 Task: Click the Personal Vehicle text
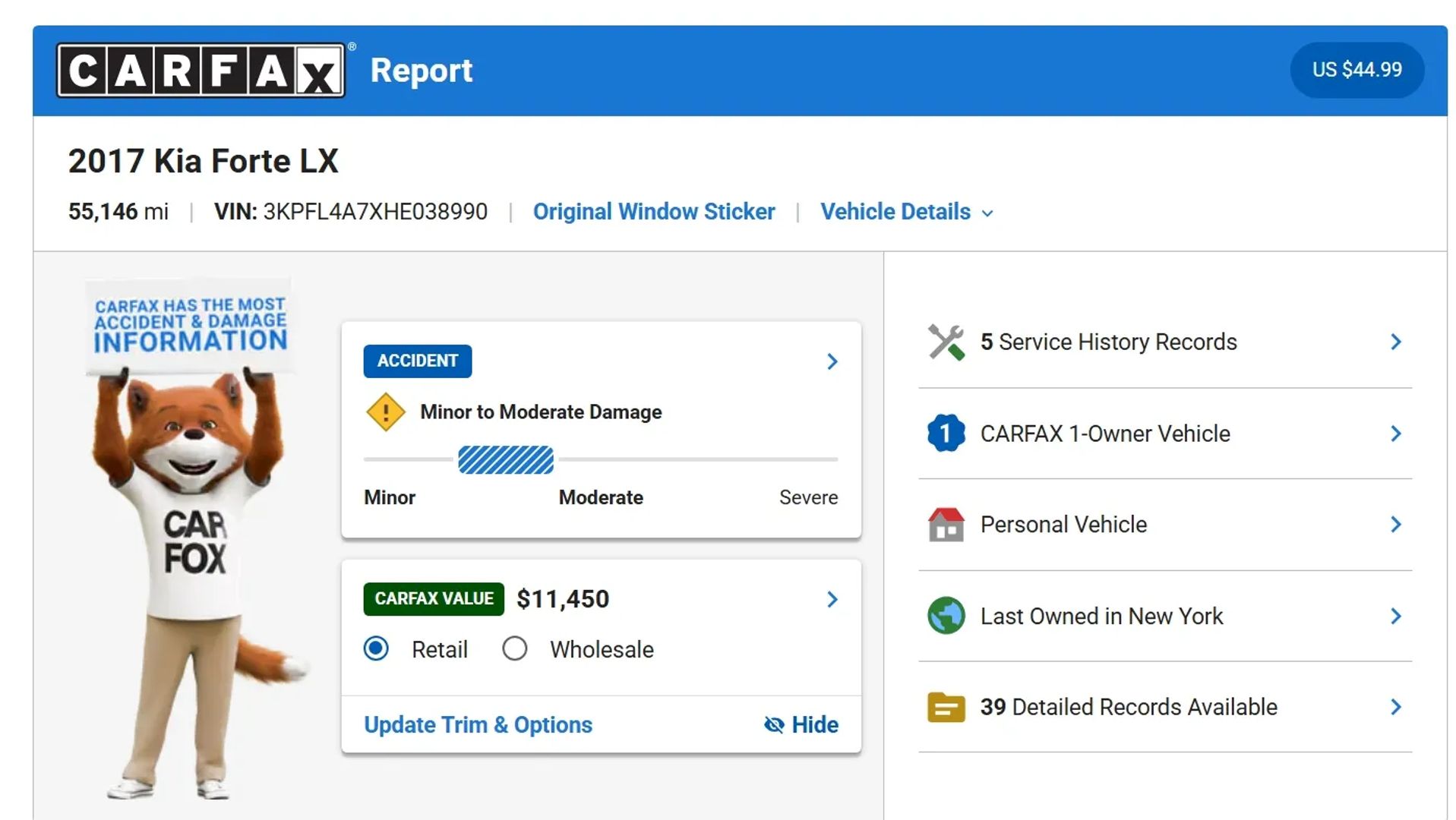click(1063, 525)
